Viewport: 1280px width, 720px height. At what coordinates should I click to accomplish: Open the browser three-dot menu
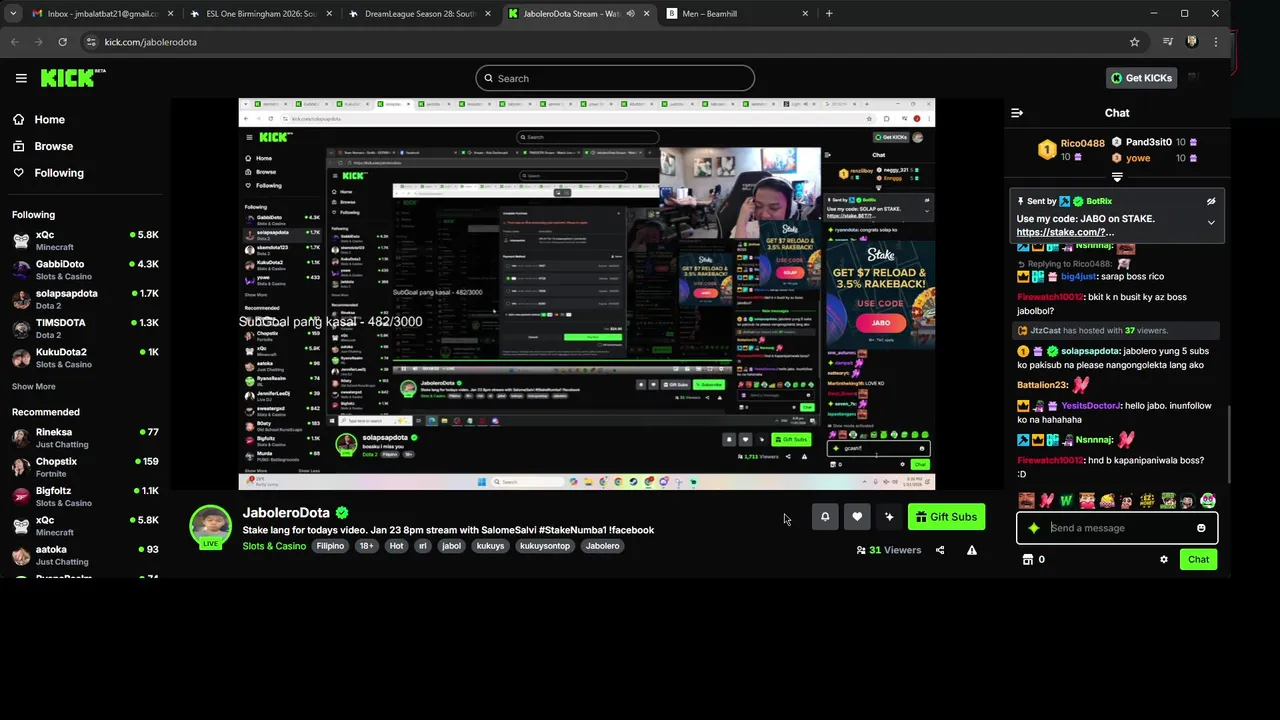(1216, 42)
